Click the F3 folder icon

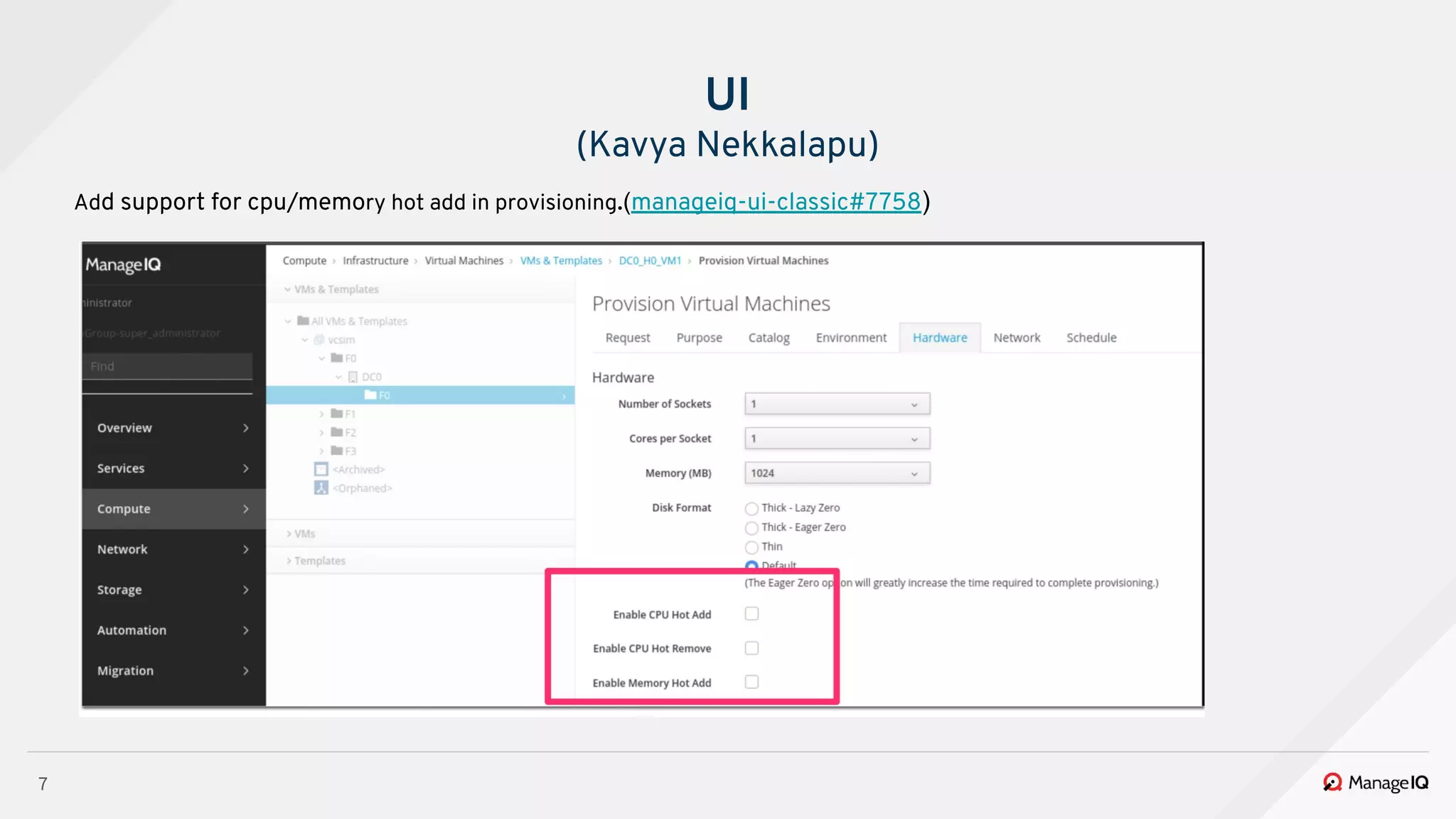(337, 451)
